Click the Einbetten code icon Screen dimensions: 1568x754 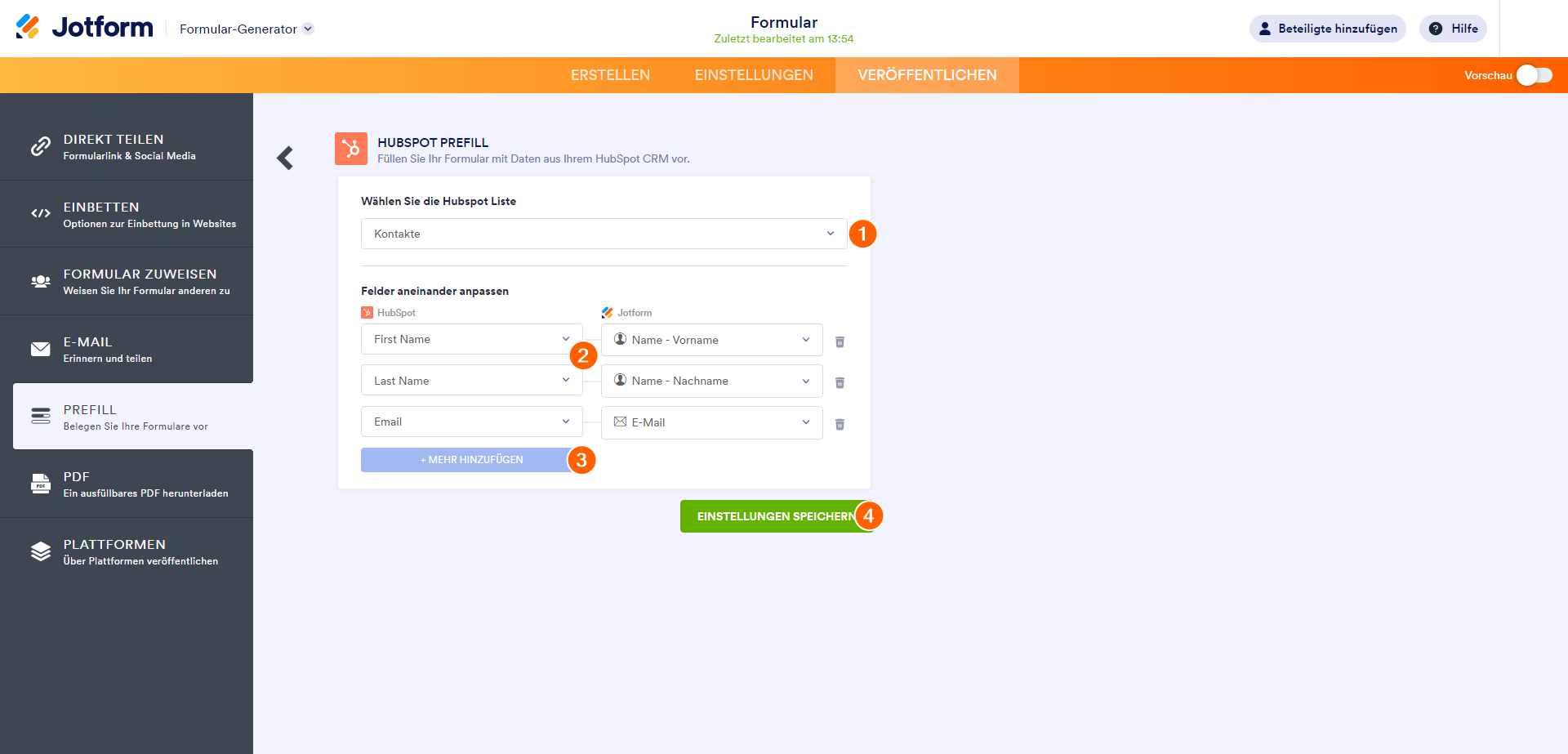coord(41,213)
